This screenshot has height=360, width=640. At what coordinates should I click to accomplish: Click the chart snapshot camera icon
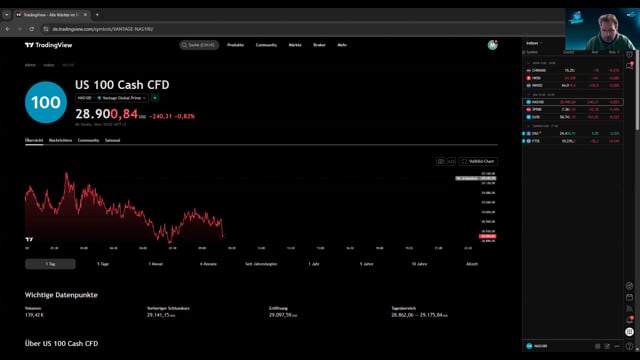coord(440,162)
